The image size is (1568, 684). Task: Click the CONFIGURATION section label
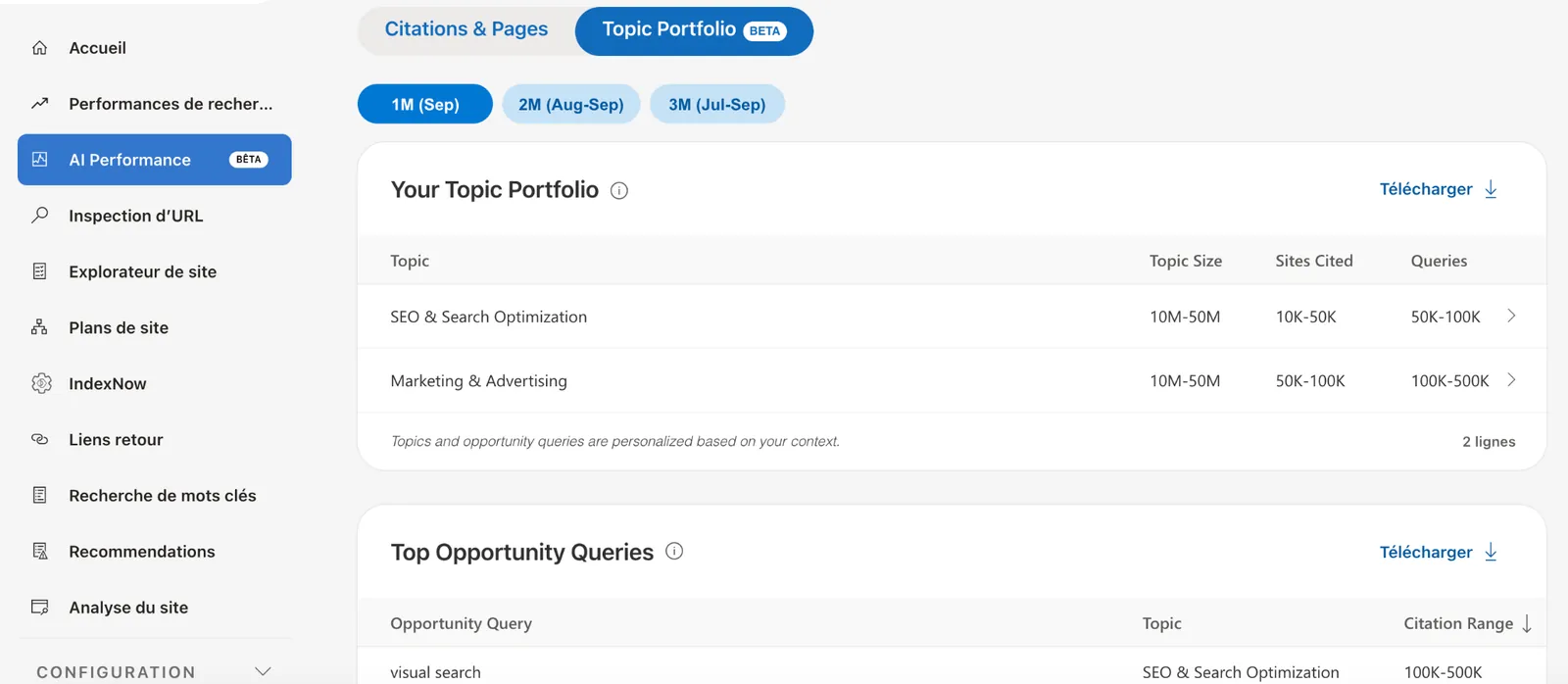[x=116, y=672]
